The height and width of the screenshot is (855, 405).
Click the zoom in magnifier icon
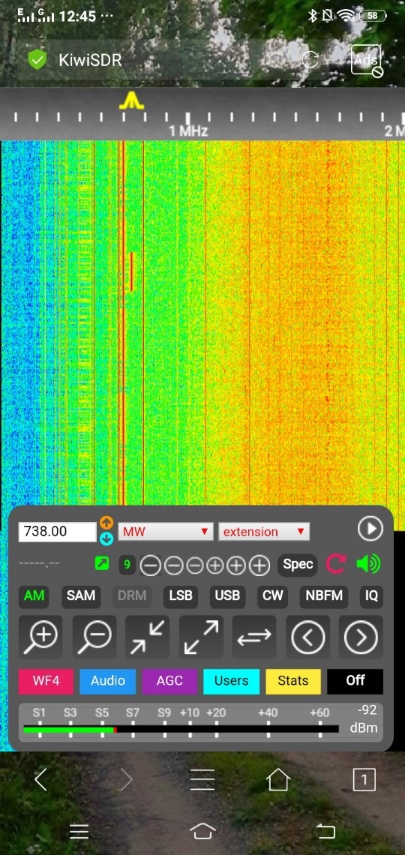pyautogui.click(x=40, y=637)
